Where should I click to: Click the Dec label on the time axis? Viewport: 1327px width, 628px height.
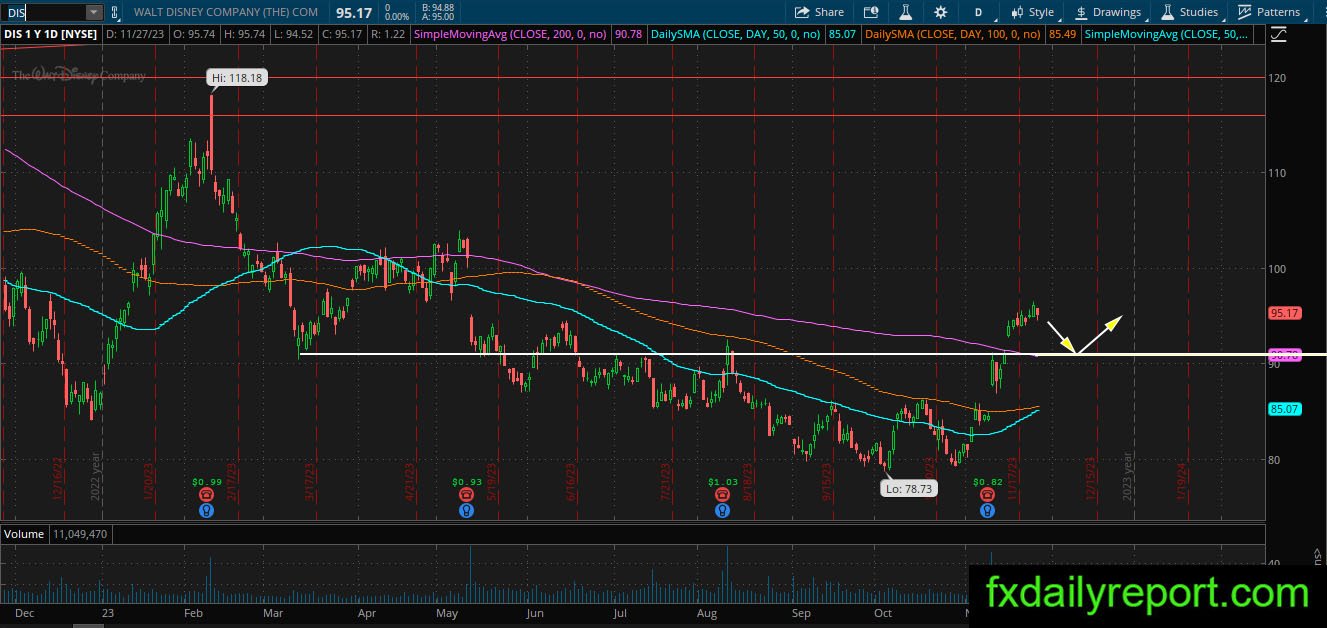click(24, 612)
